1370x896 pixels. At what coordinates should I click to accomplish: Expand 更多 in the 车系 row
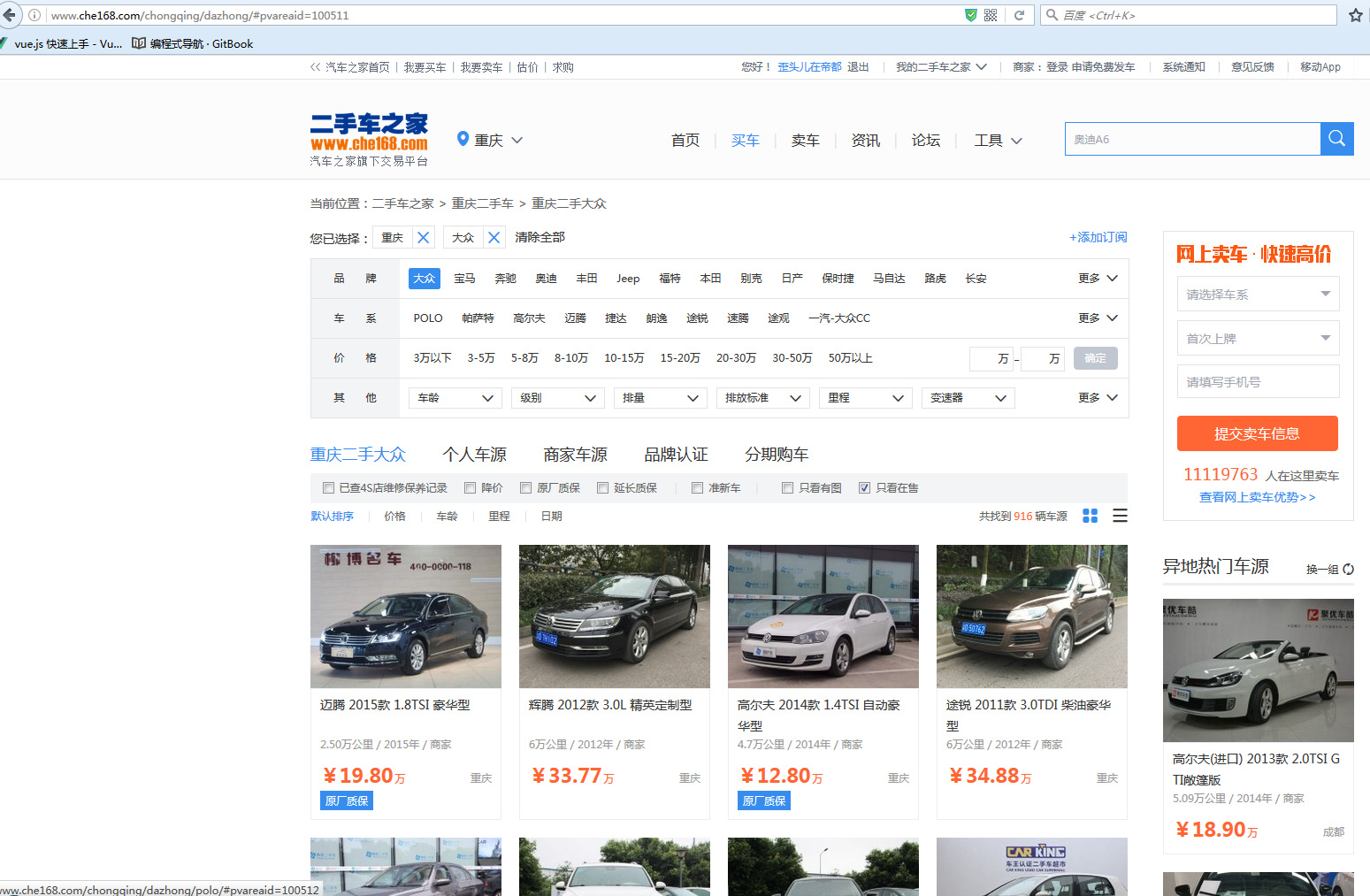pos(1098,318)
